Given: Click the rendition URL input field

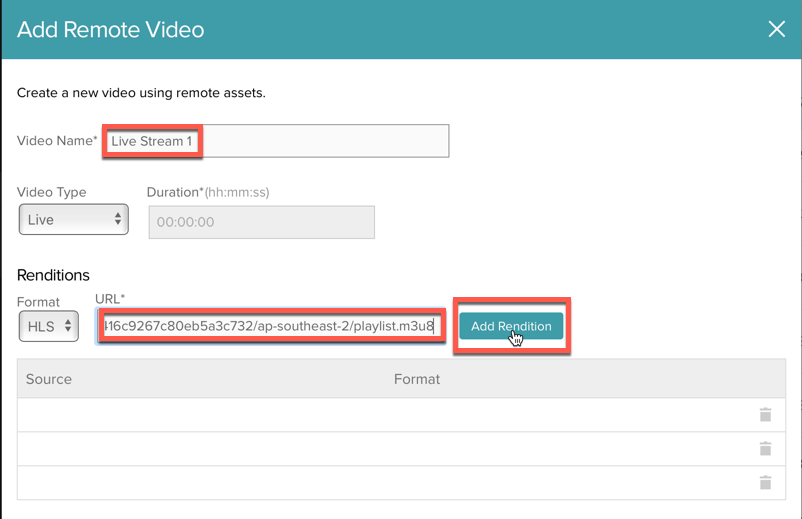Looking at the screenshot, I should (x=271, y=326).
